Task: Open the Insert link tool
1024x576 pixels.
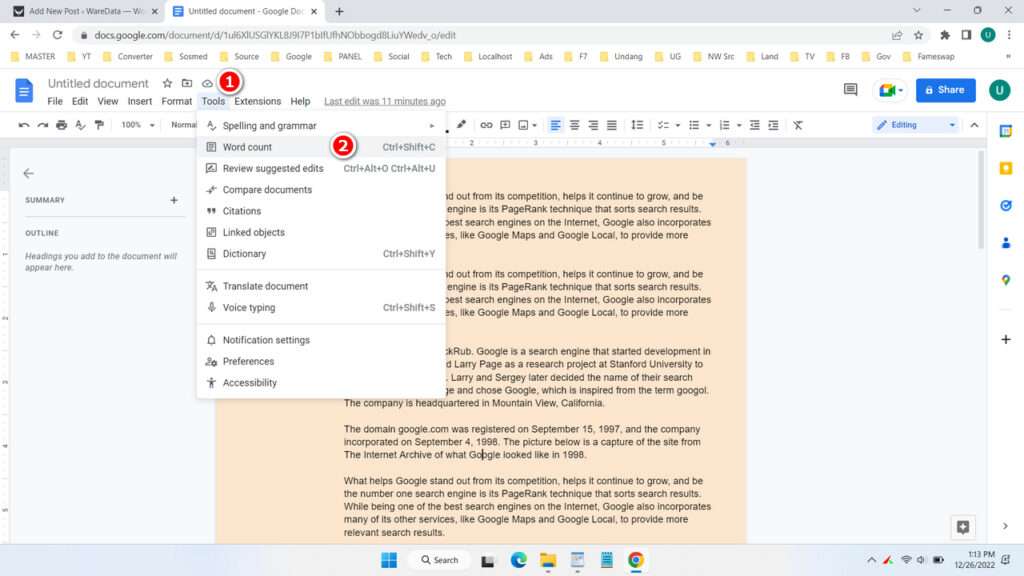Action: pos(488,125)
